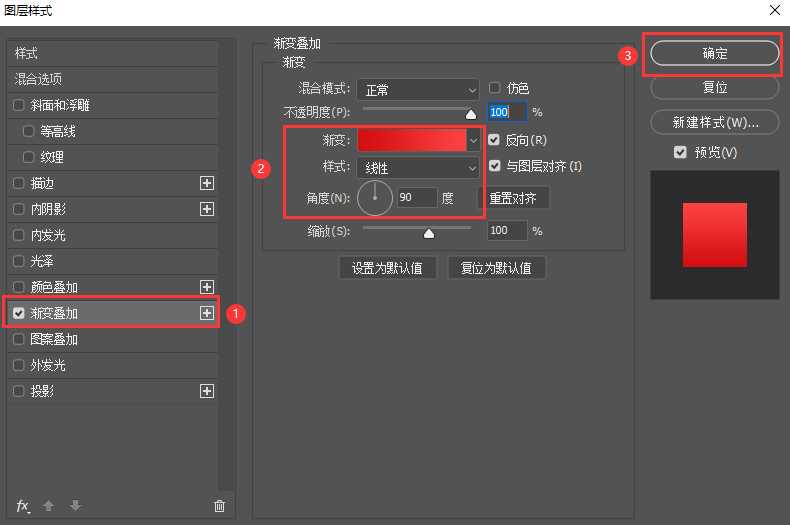
Task: Toggle the 预览(V) preview checkbox
Action: (680, 152)
